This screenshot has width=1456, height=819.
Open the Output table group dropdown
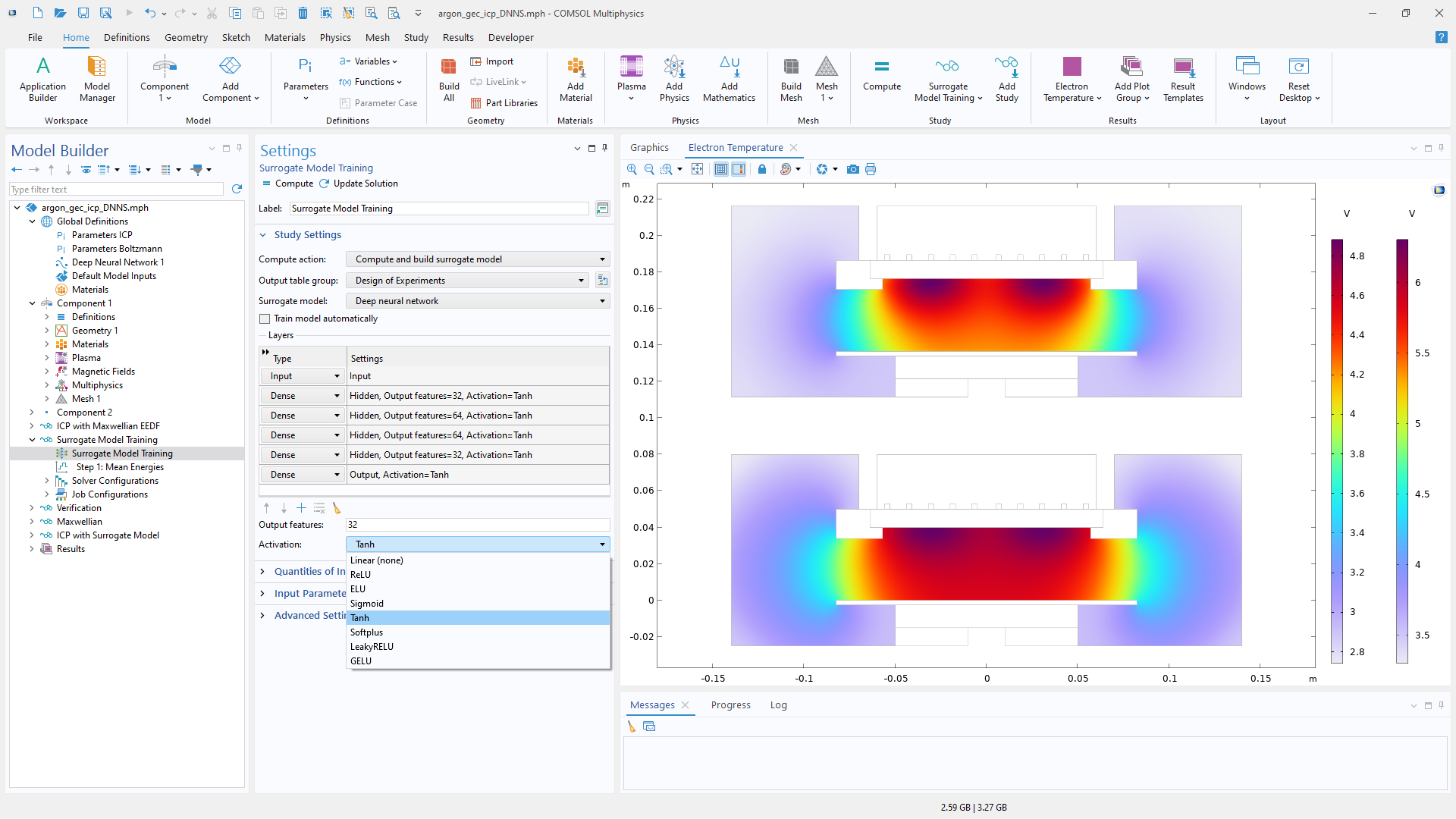467,281
